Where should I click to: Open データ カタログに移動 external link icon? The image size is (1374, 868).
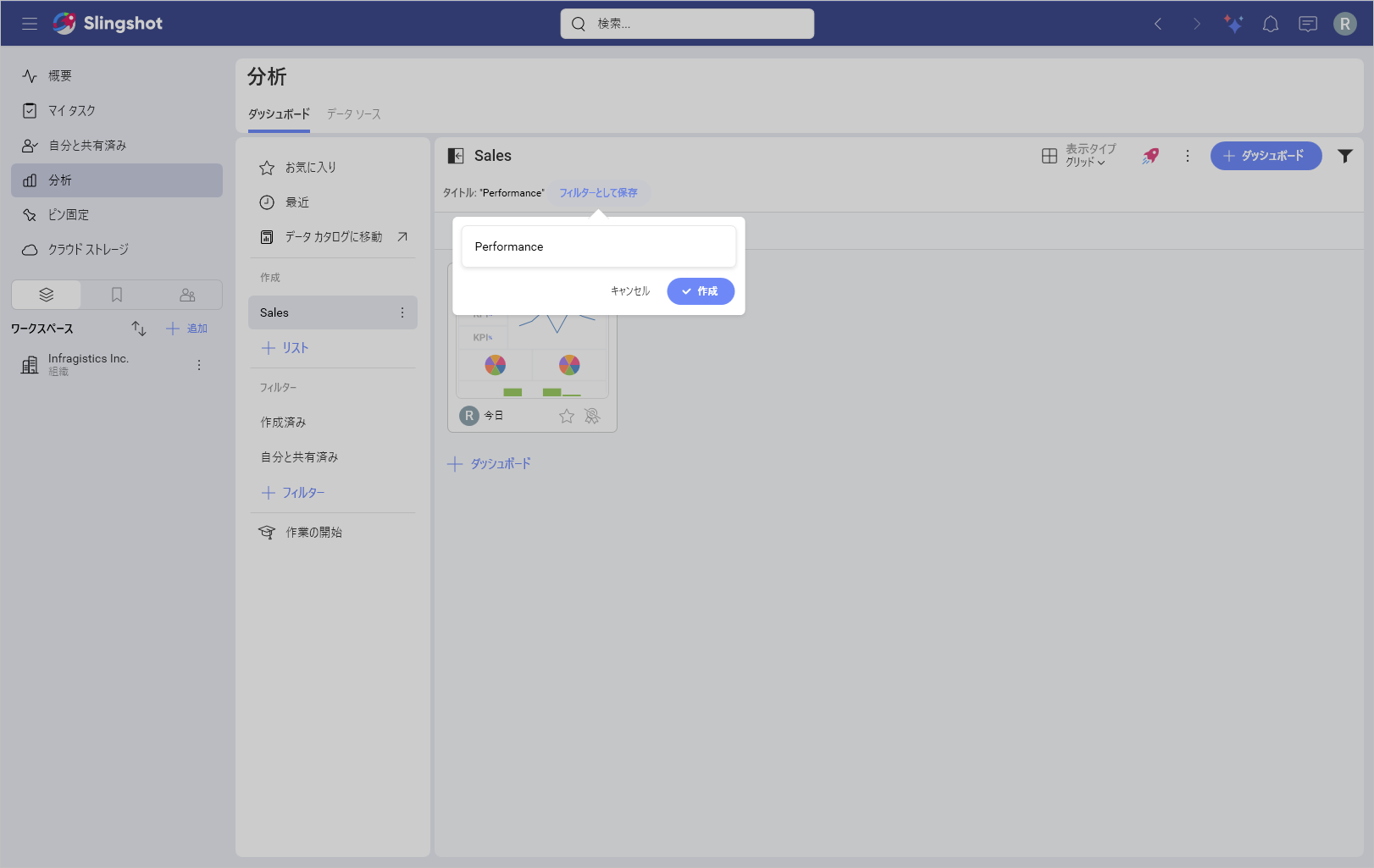coord(402,236)
